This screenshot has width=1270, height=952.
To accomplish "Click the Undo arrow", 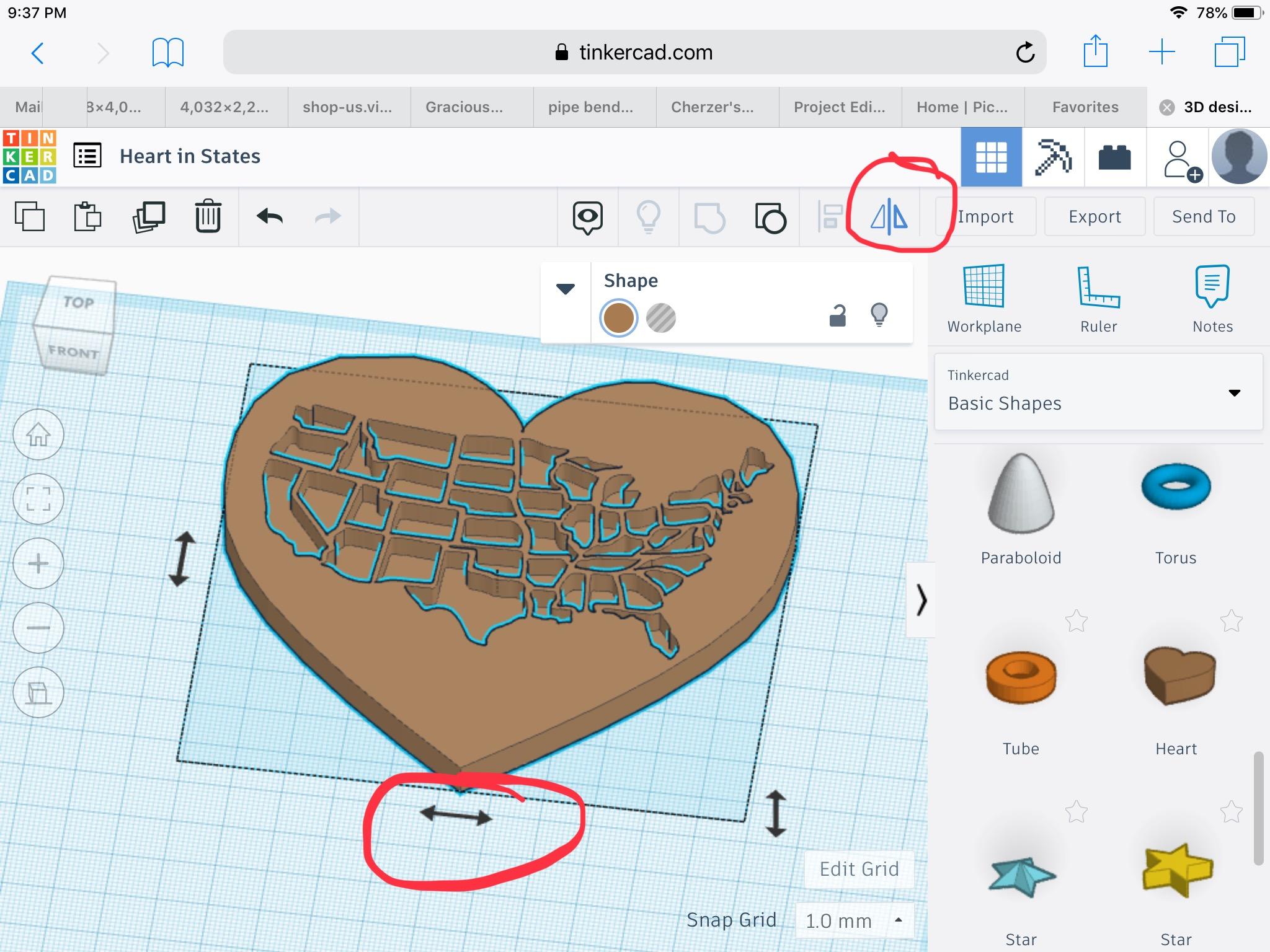I will pyautogui.click(x=270, y=216).
